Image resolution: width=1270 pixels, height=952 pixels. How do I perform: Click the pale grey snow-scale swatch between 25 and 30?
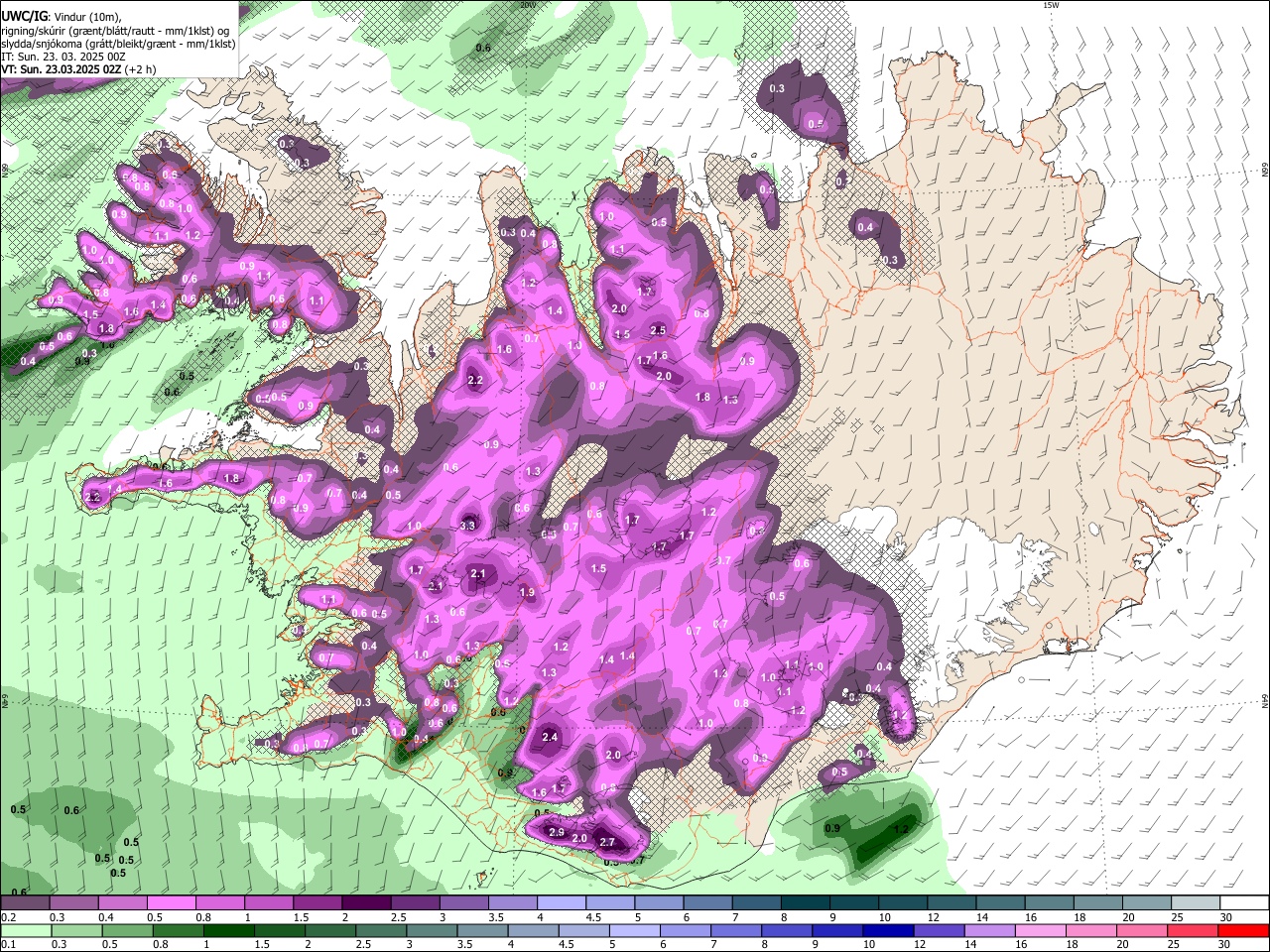coord(1195,903)
